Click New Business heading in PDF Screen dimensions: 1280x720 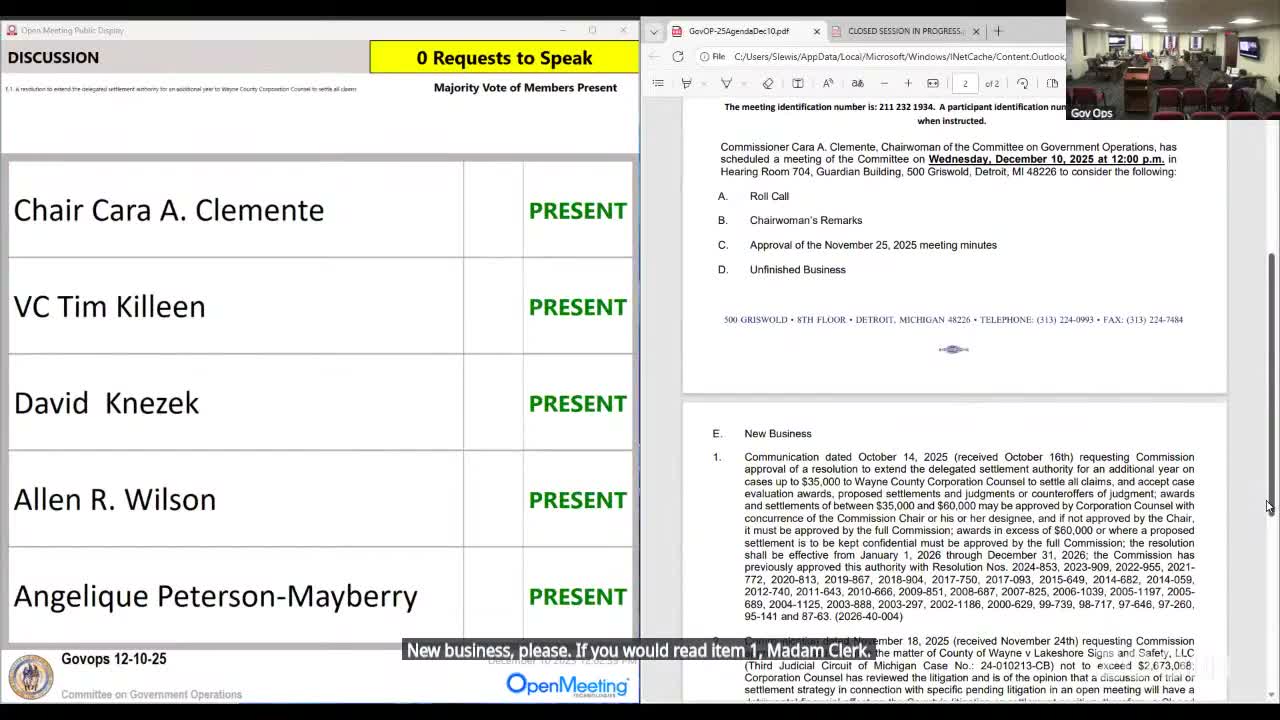coord(778,433)
